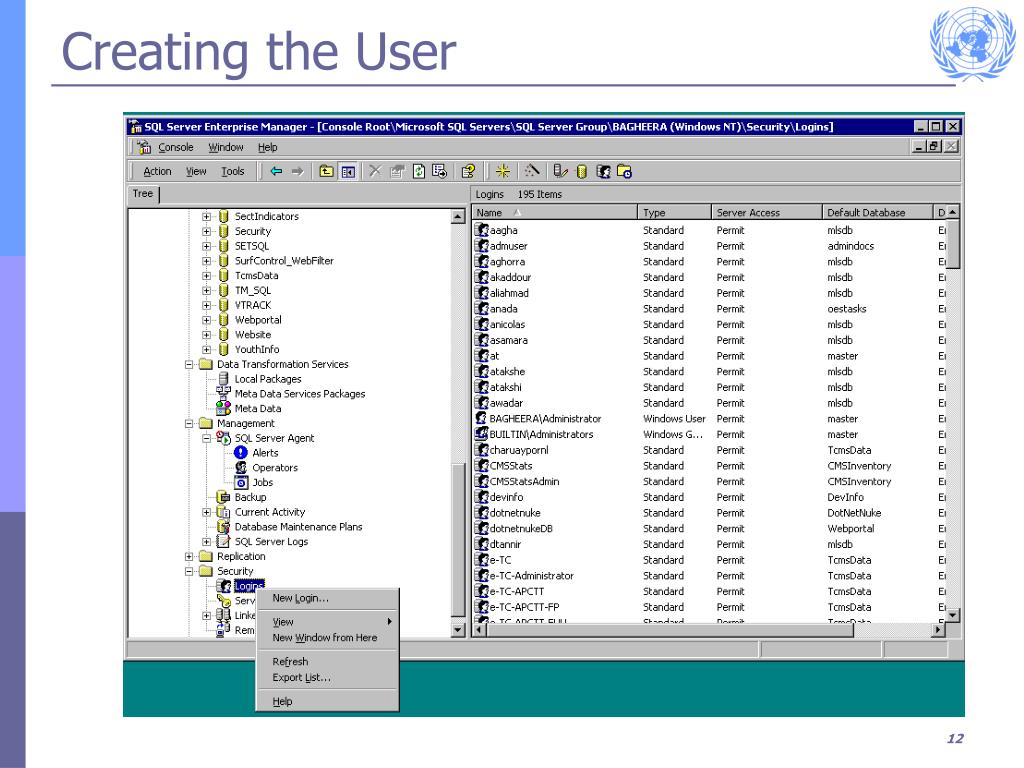Select the admuser login row
The image size is (1024, 768).
pos(710,246)
